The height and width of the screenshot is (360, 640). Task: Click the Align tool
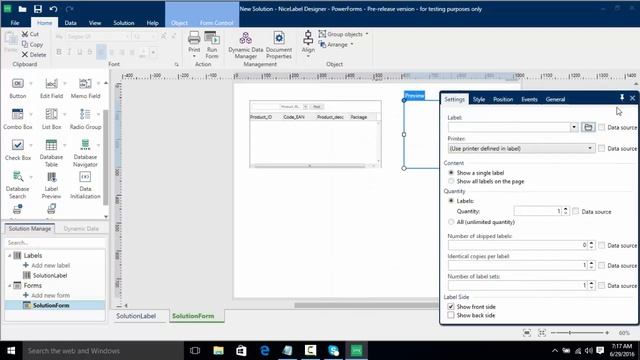click(x=308, y=43)
